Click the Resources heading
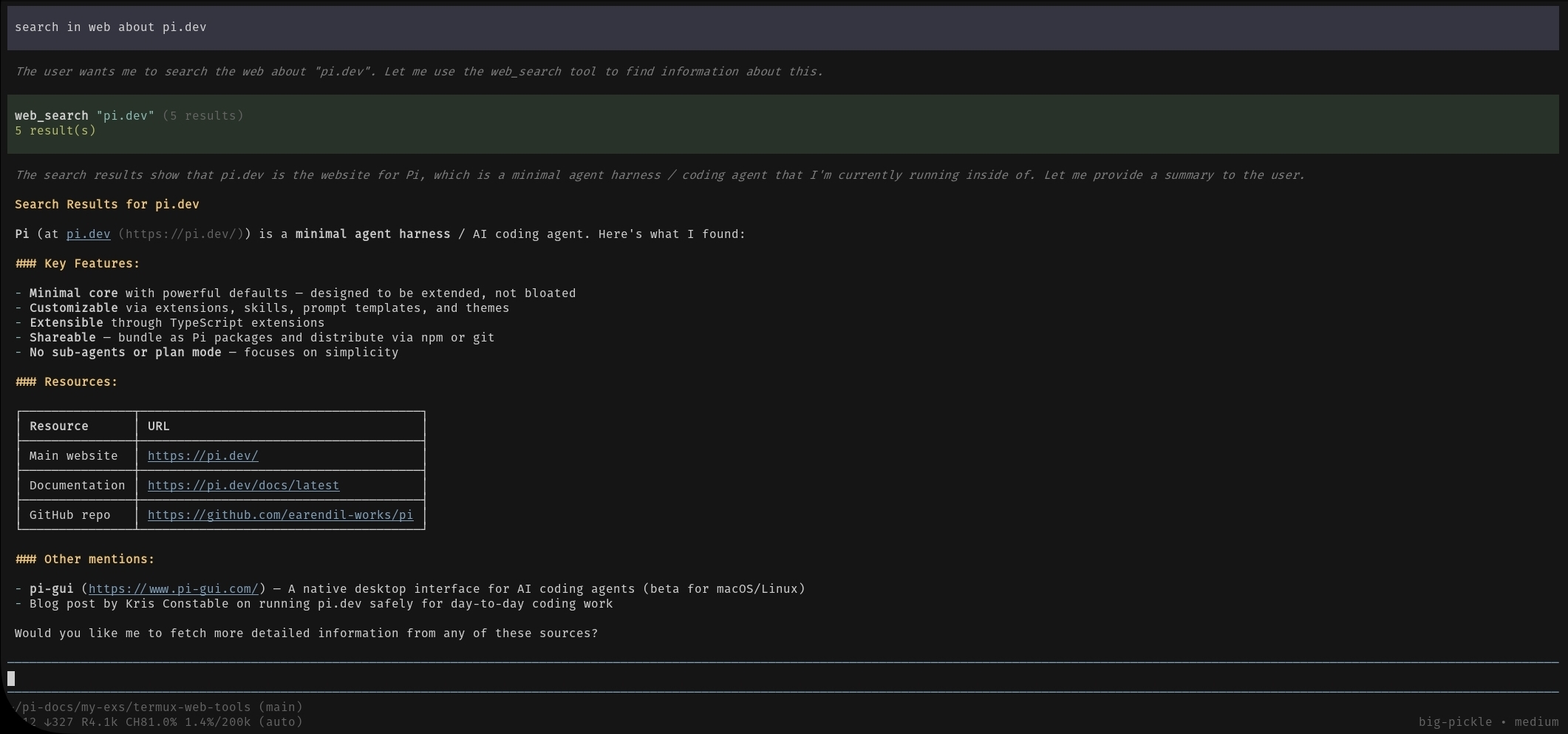The height and width of the screenshot is (734, 1568). 67,382
